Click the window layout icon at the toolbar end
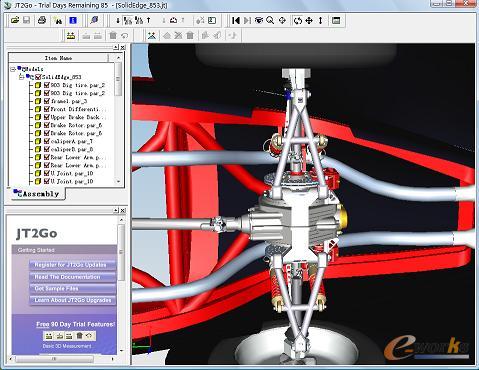 336,21
